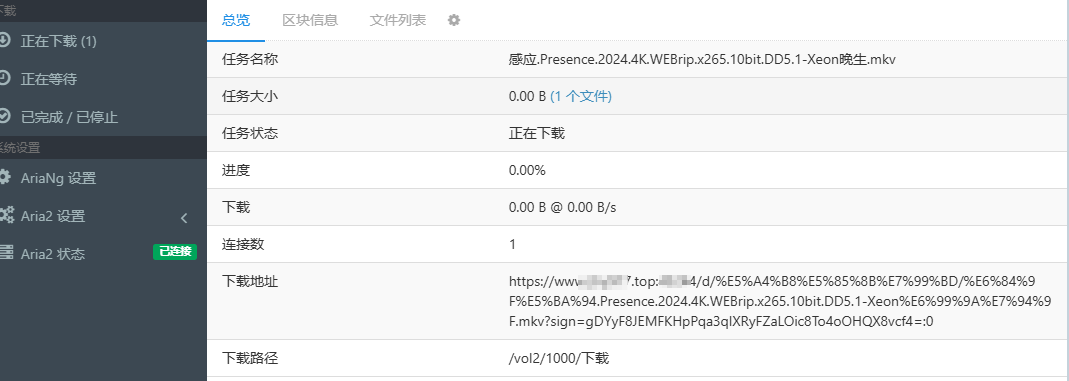1069x381 pixels.
Task: Select the connection count value 1
Action: [513, 244]
